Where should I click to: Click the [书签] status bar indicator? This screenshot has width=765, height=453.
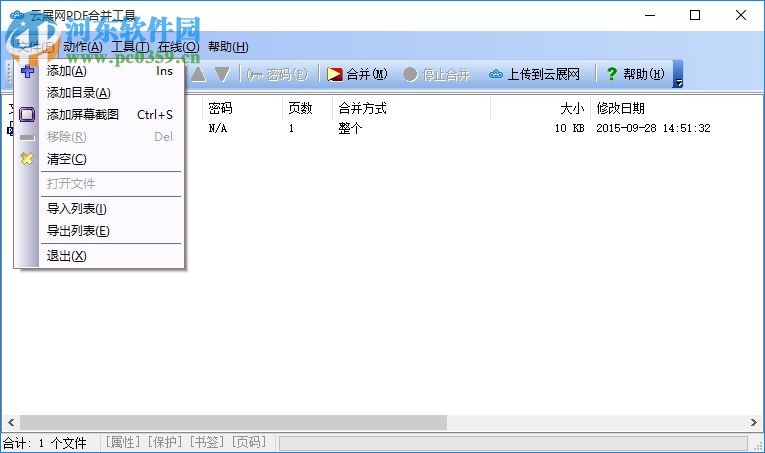(207, 442)
